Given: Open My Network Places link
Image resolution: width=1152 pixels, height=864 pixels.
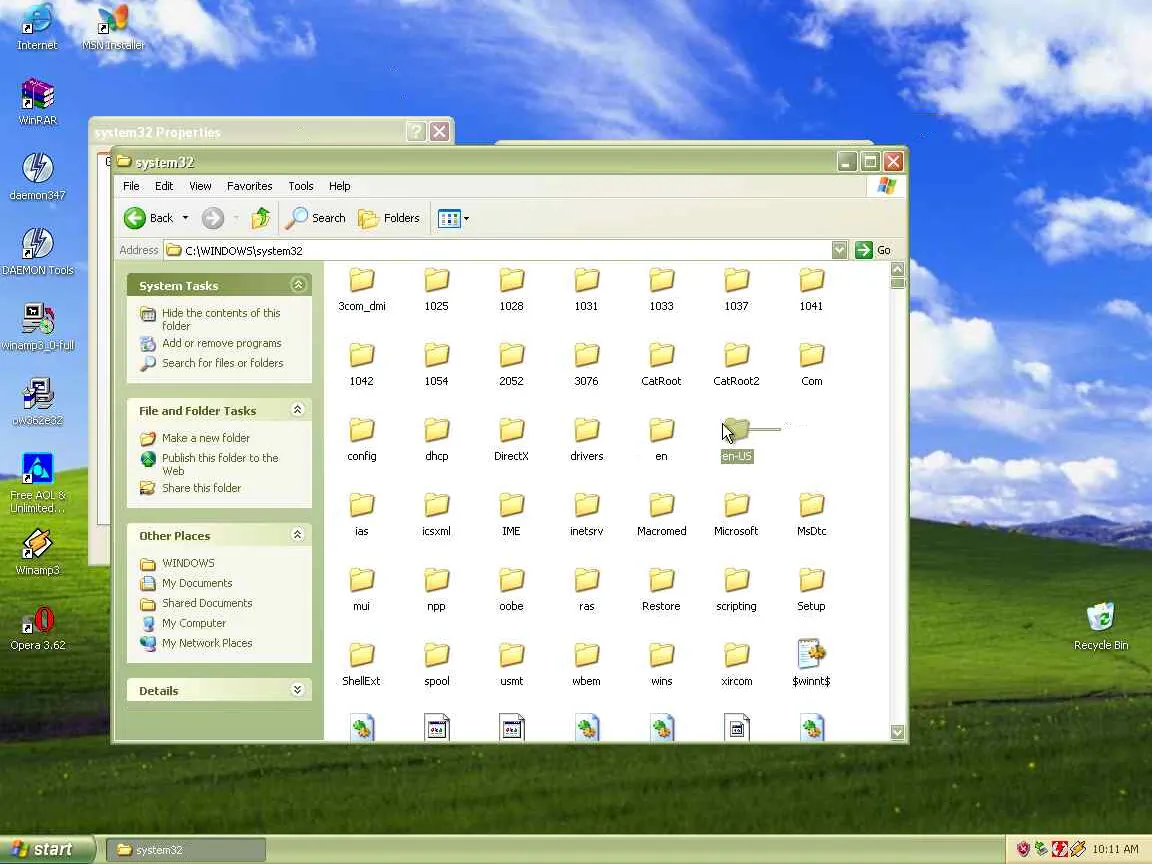Looking at the screenshot, I should point(207,643).
